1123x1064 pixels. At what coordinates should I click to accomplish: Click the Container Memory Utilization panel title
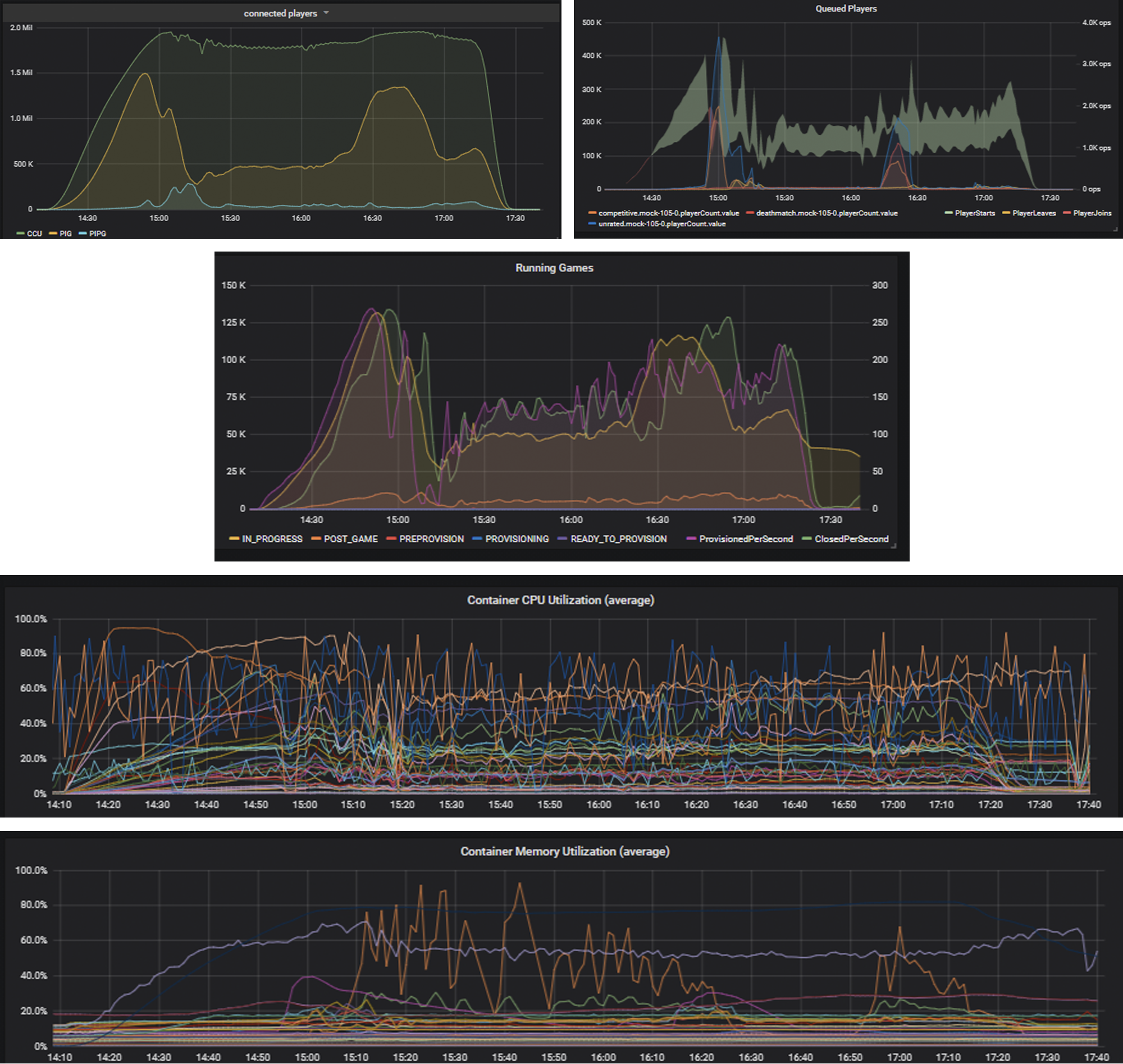coord(564,851)
